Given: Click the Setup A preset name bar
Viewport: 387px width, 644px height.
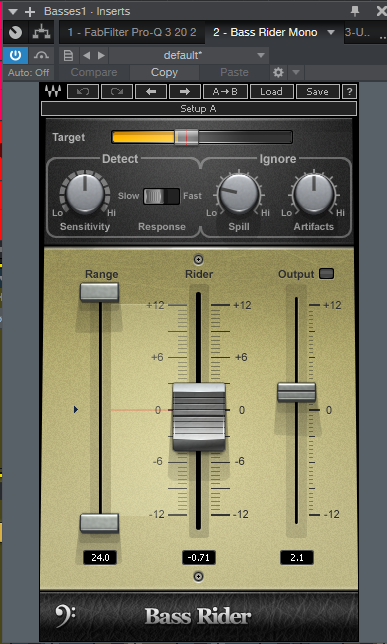Looking at the screenshot, I should click(198, 109).
